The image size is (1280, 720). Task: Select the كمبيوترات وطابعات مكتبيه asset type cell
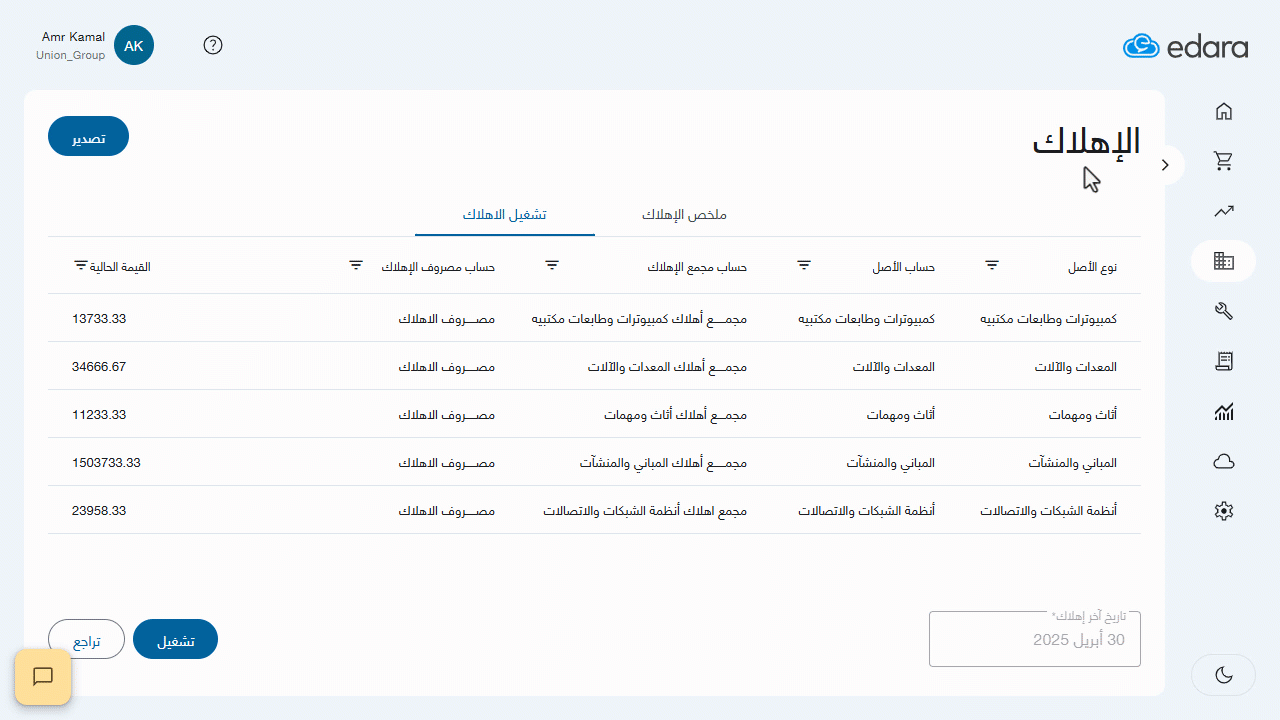(x=1048, y=319)
